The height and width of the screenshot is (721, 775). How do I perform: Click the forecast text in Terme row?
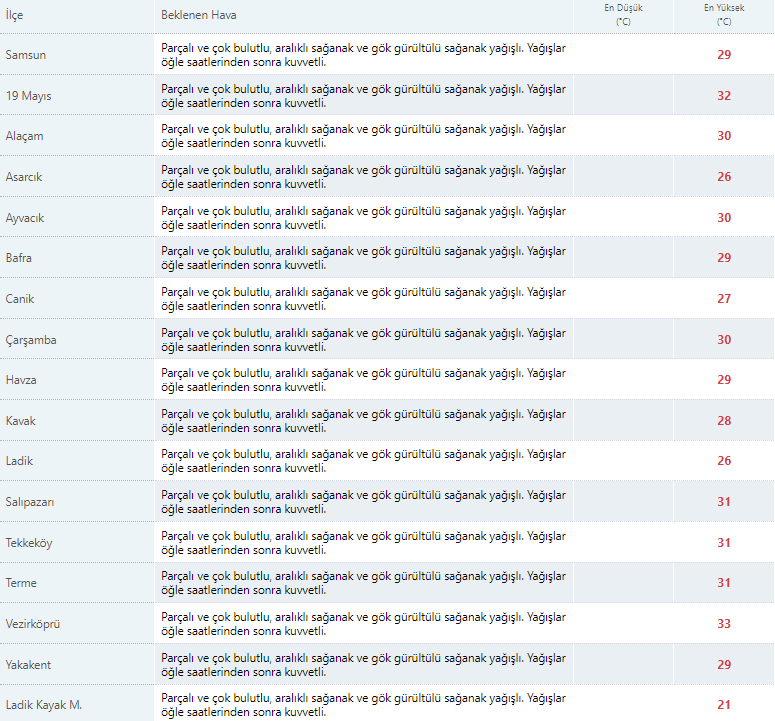click(x=363, y=584)
